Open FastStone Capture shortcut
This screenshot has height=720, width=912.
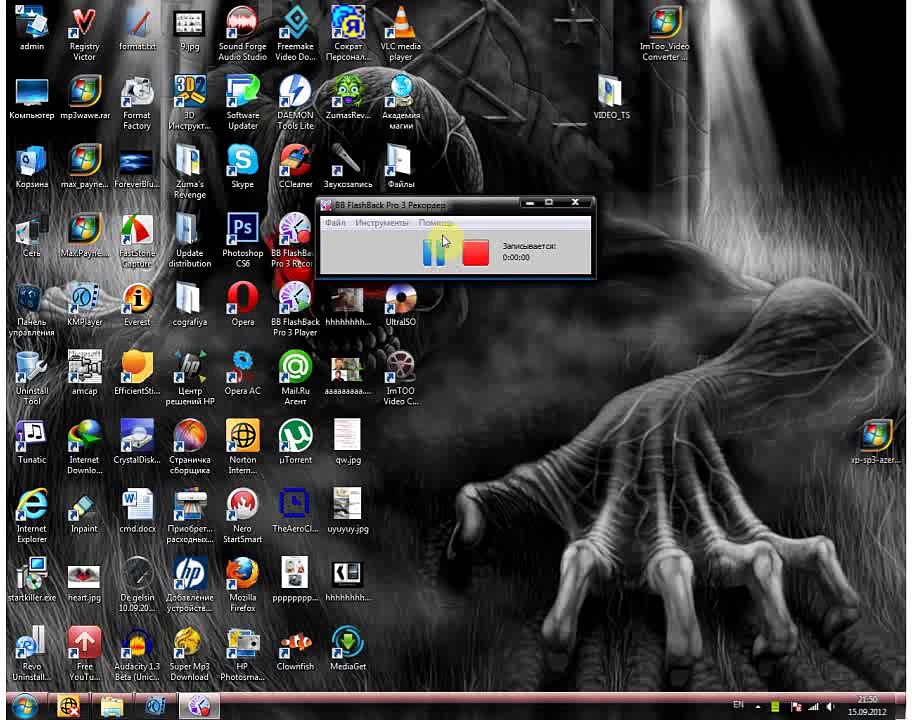[137, 241]
